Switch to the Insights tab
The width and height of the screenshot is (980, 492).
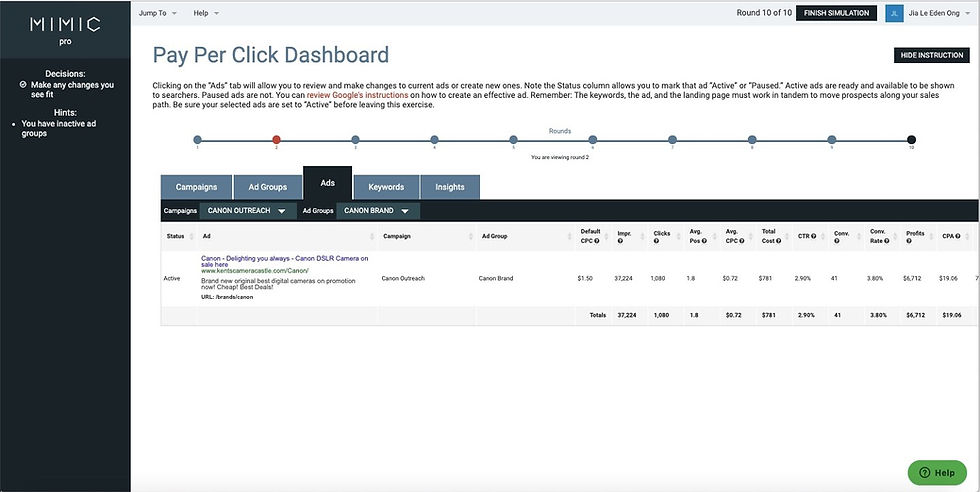(x=450, y=187)
